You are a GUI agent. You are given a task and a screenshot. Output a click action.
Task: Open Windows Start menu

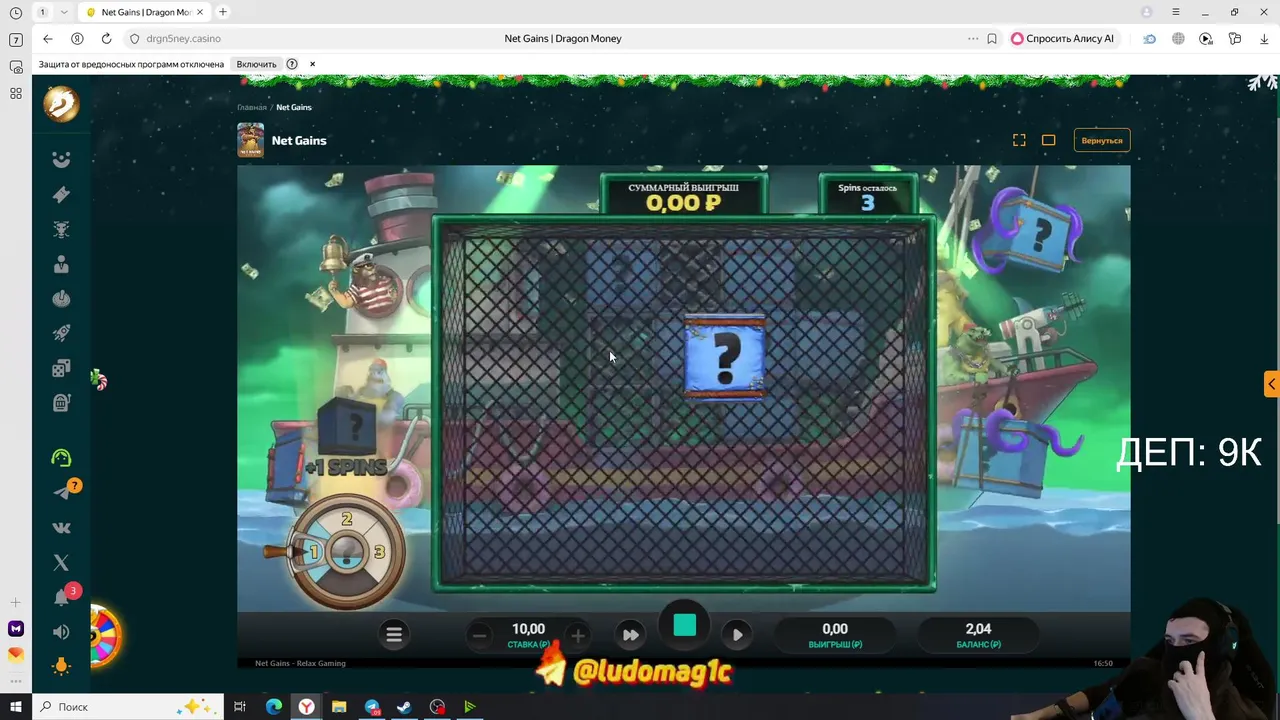[15, 707]
